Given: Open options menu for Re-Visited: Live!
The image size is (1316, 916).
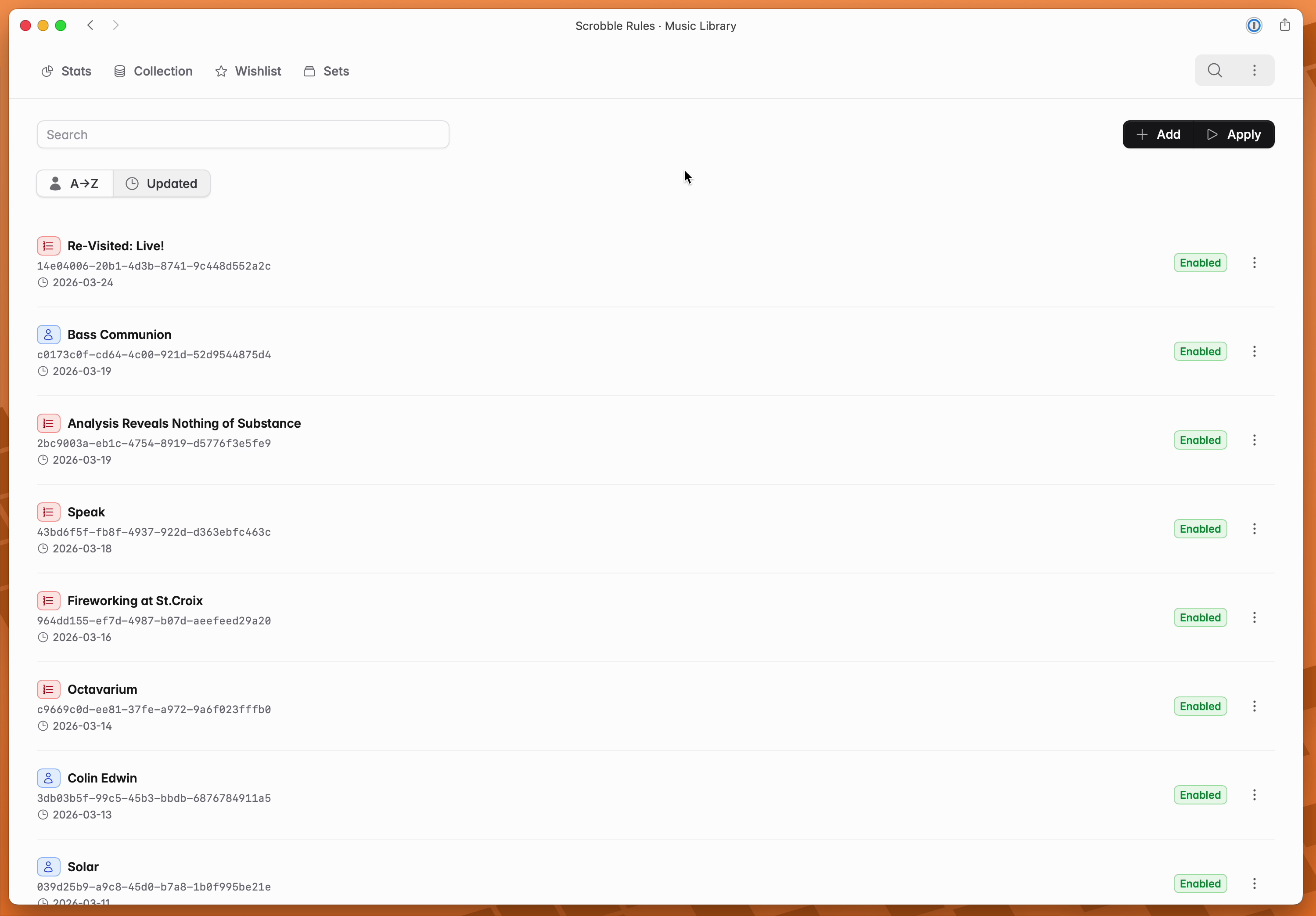Looking at the screenshot, I should point(1254,263).
